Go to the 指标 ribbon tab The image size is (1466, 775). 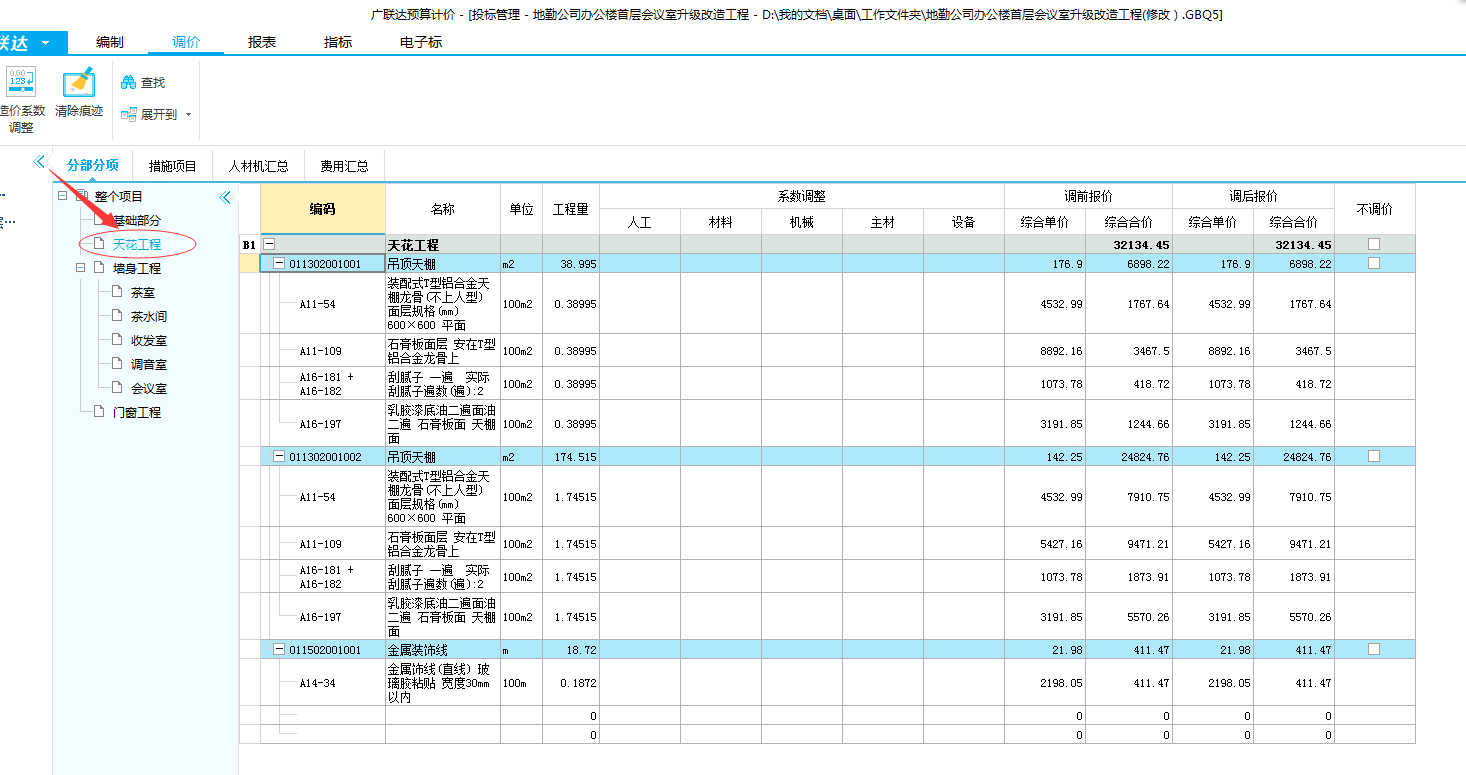click(338, 42)
